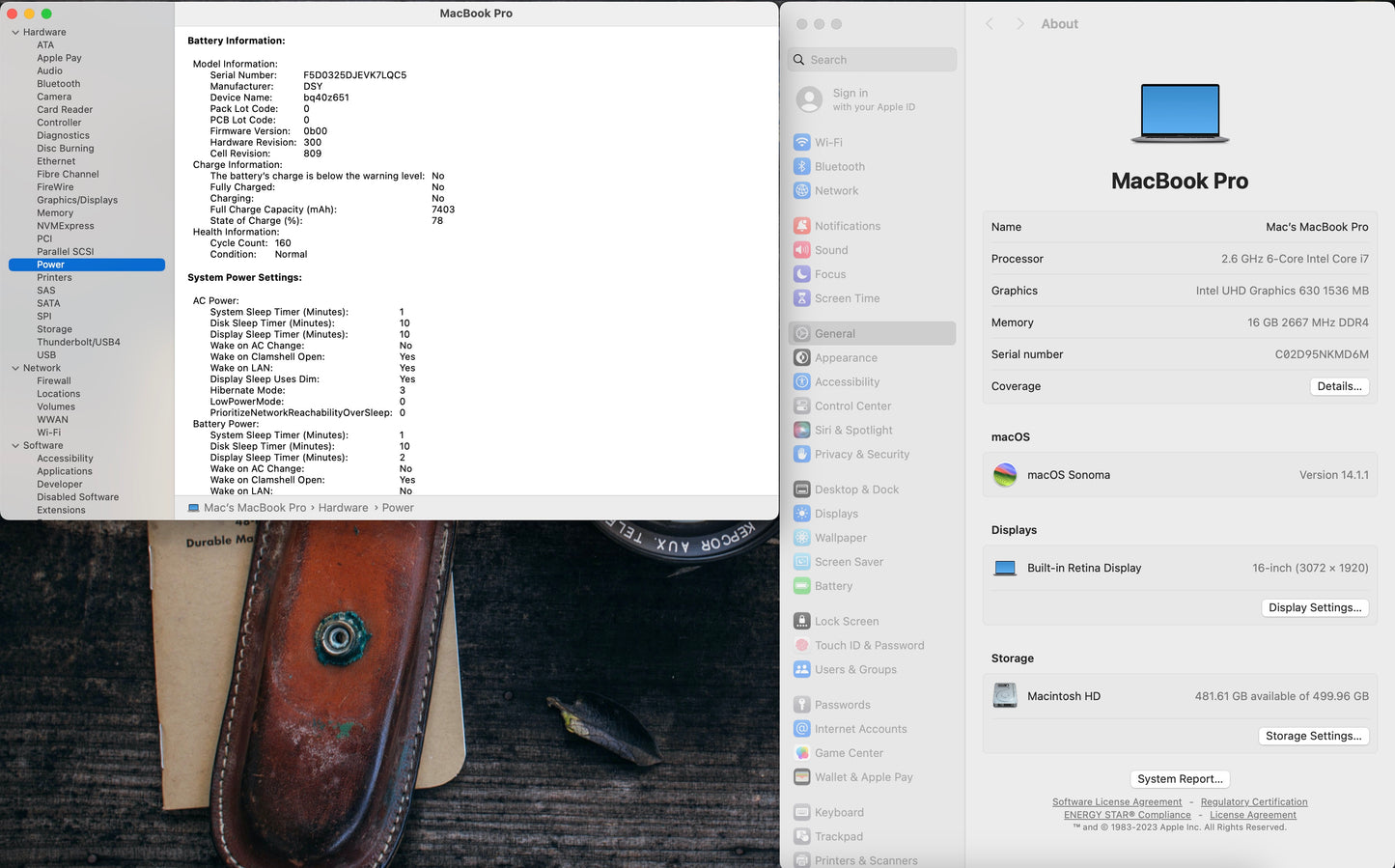Open the Battery settings icon
The height and width of the screenshot is (868, 1395).
point(801,586)
